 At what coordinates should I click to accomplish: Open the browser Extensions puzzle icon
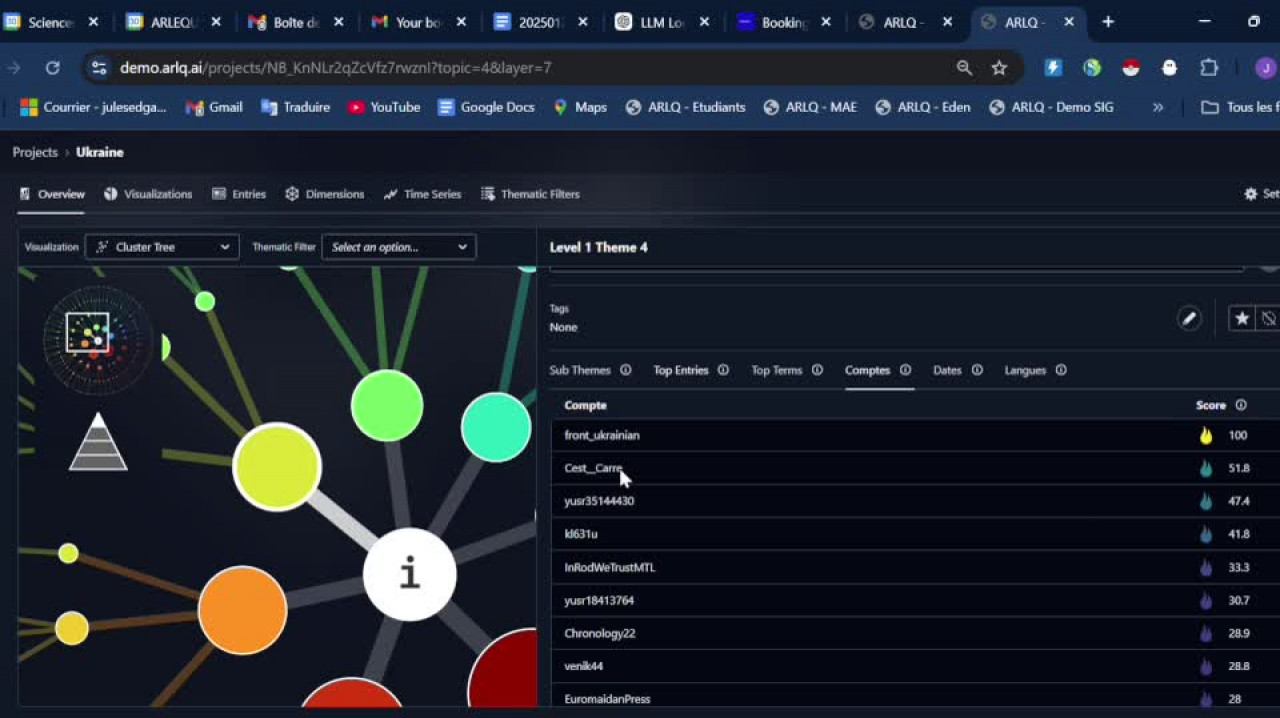click(x=1209, y=67)
